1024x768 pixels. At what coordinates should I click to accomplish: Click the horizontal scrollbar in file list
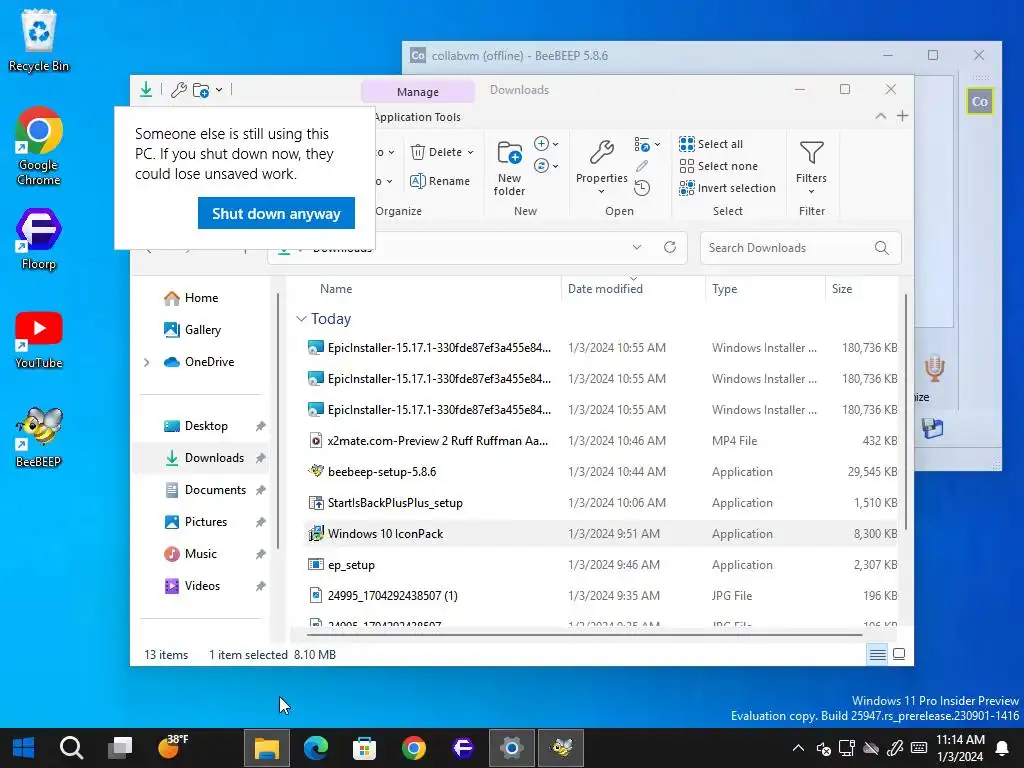(584, 634)
